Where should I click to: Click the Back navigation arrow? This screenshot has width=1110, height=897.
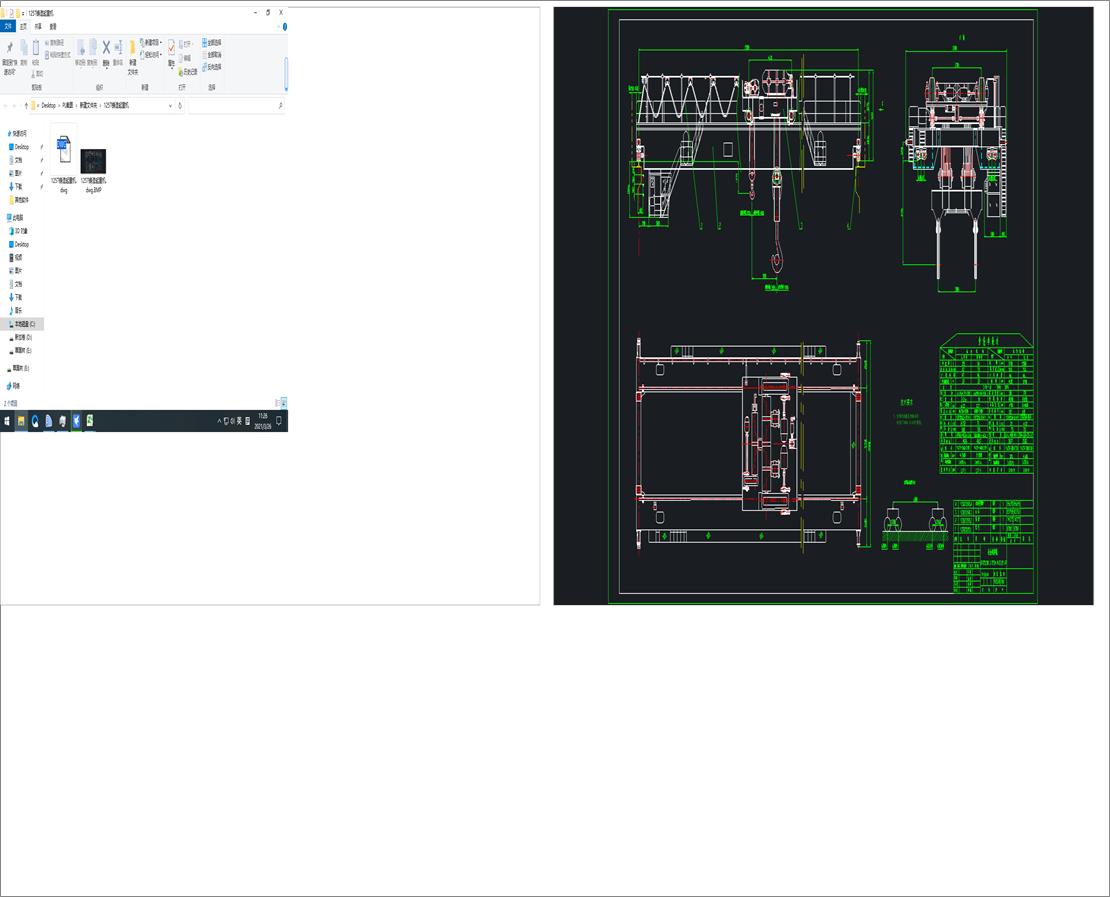(6, 105)
